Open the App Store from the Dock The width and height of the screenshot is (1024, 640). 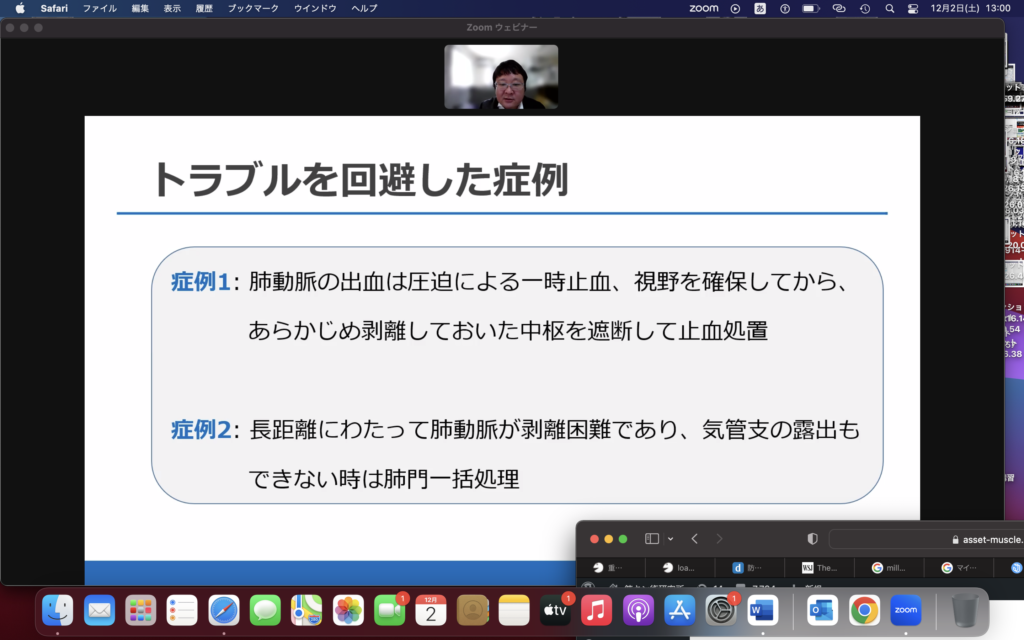[679, 609]
